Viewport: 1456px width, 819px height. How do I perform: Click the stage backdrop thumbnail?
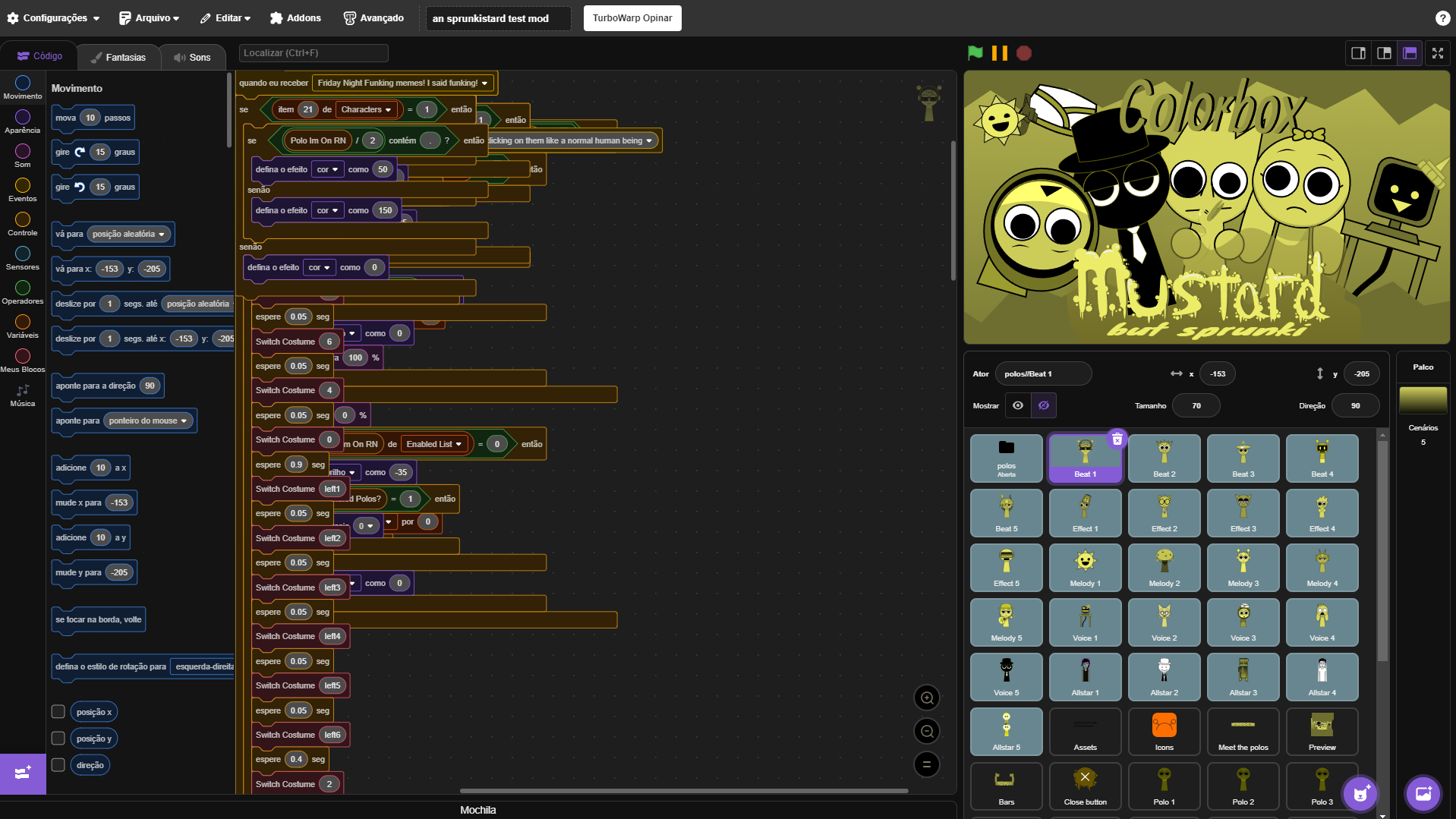pos(1423,400)
